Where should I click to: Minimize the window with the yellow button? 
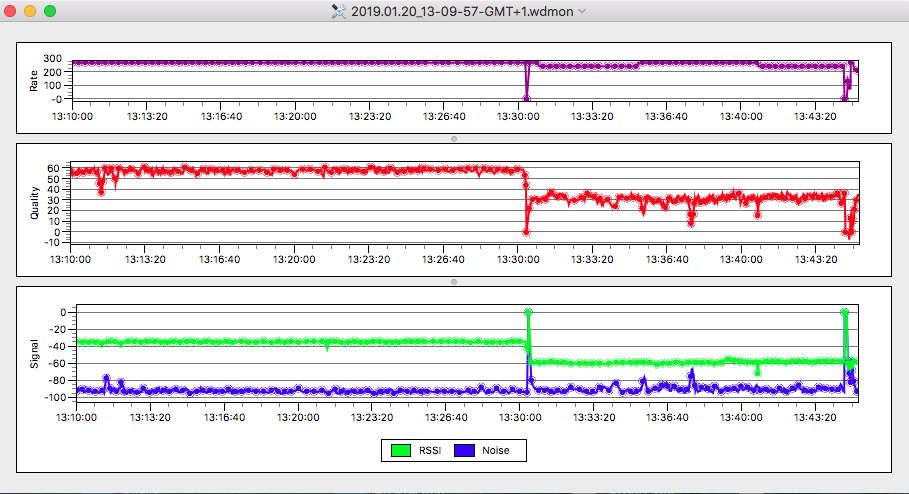(30, 11)
